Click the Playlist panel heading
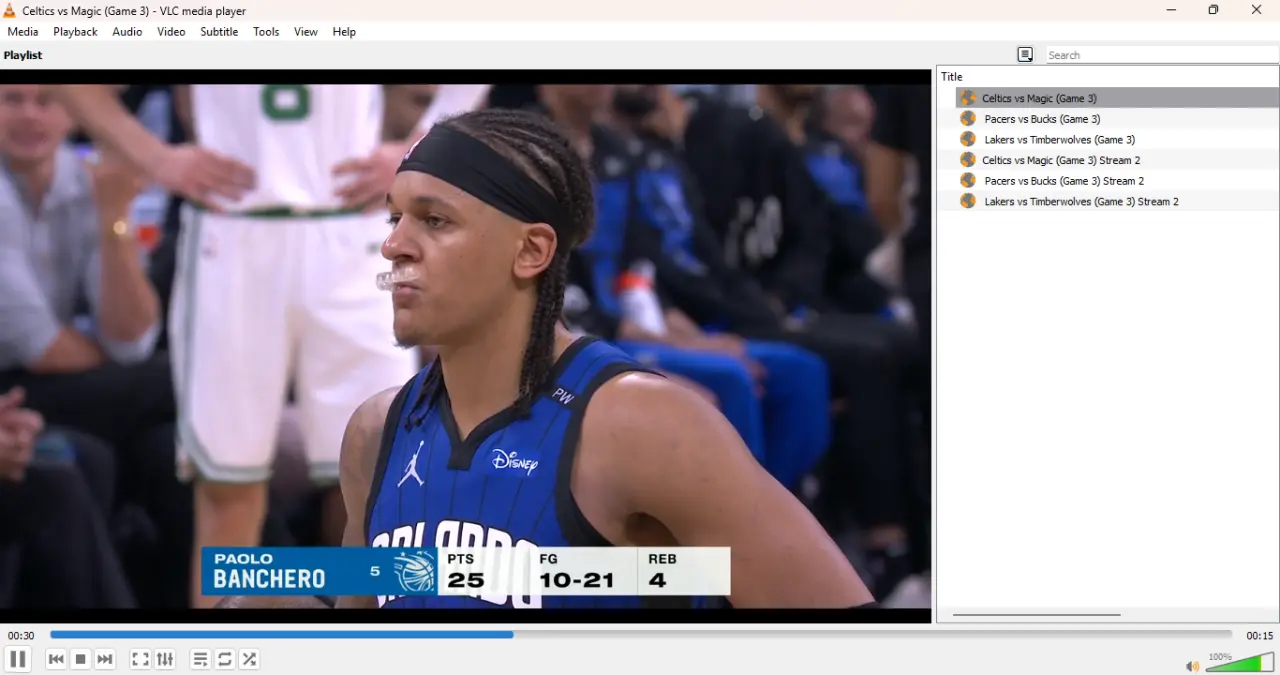The image size is (1280, 675). [23, 55]
